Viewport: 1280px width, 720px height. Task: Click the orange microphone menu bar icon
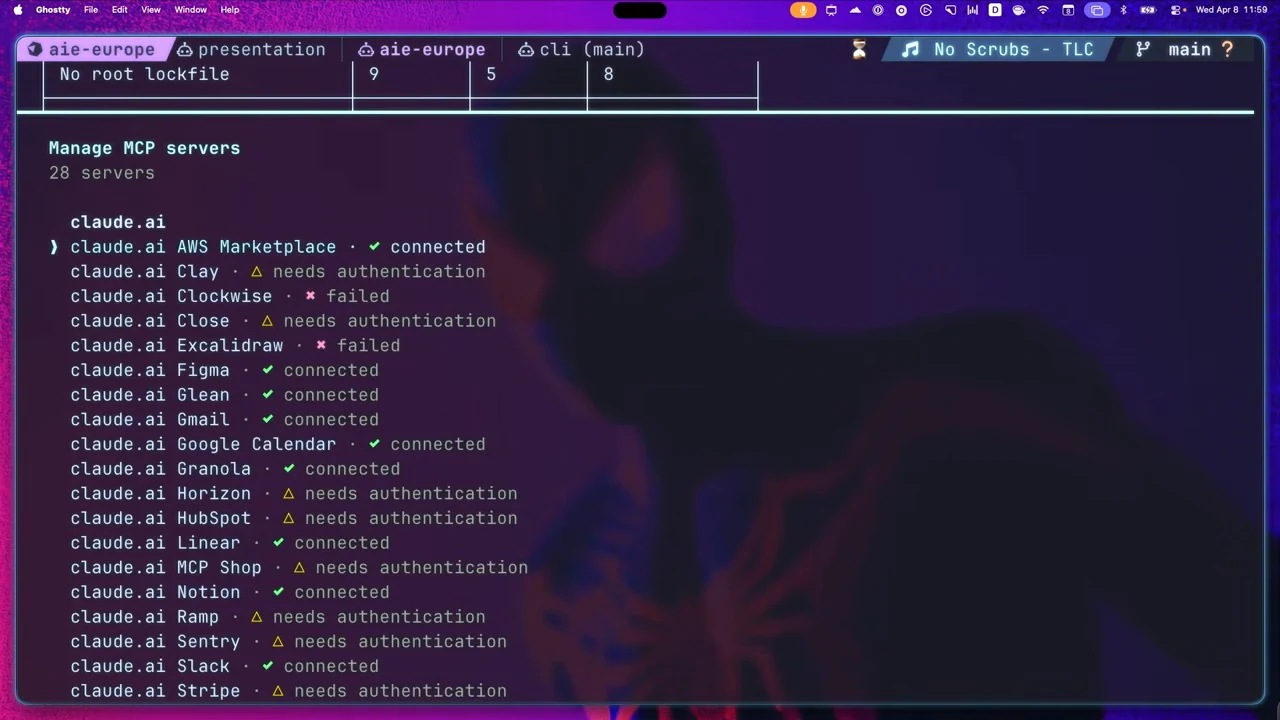point(803,10)
